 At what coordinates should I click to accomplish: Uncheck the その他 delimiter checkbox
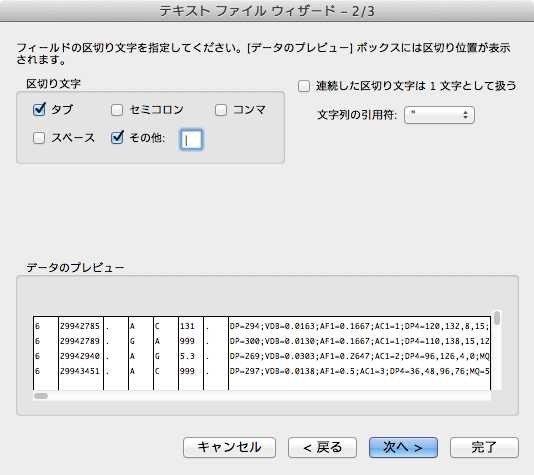(117, 138)
